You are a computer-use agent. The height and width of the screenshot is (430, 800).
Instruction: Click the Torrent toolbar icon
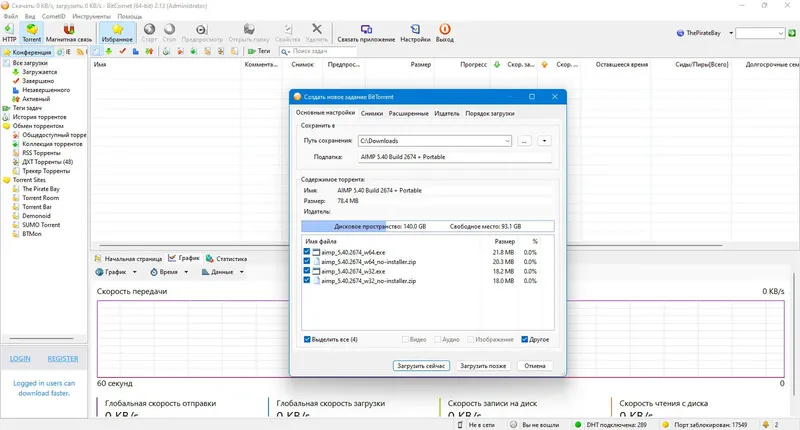pos(32,33)
